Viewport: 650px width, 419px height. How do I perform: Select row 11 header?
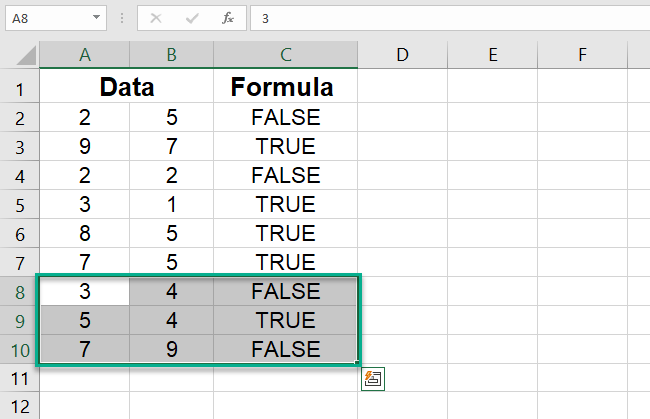(x=20, y=379)
